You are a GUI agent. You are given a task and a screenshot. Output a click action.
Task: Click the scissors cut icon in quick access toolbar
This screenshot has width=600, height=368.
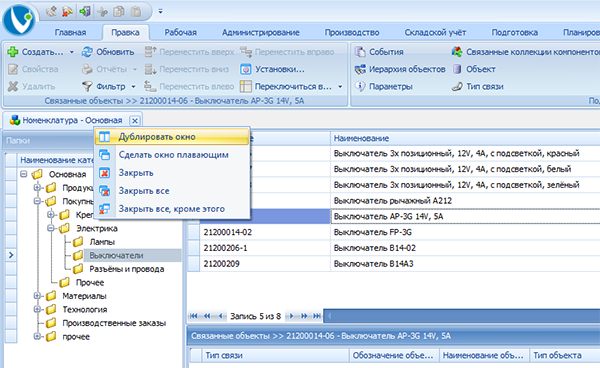[102, 11]
